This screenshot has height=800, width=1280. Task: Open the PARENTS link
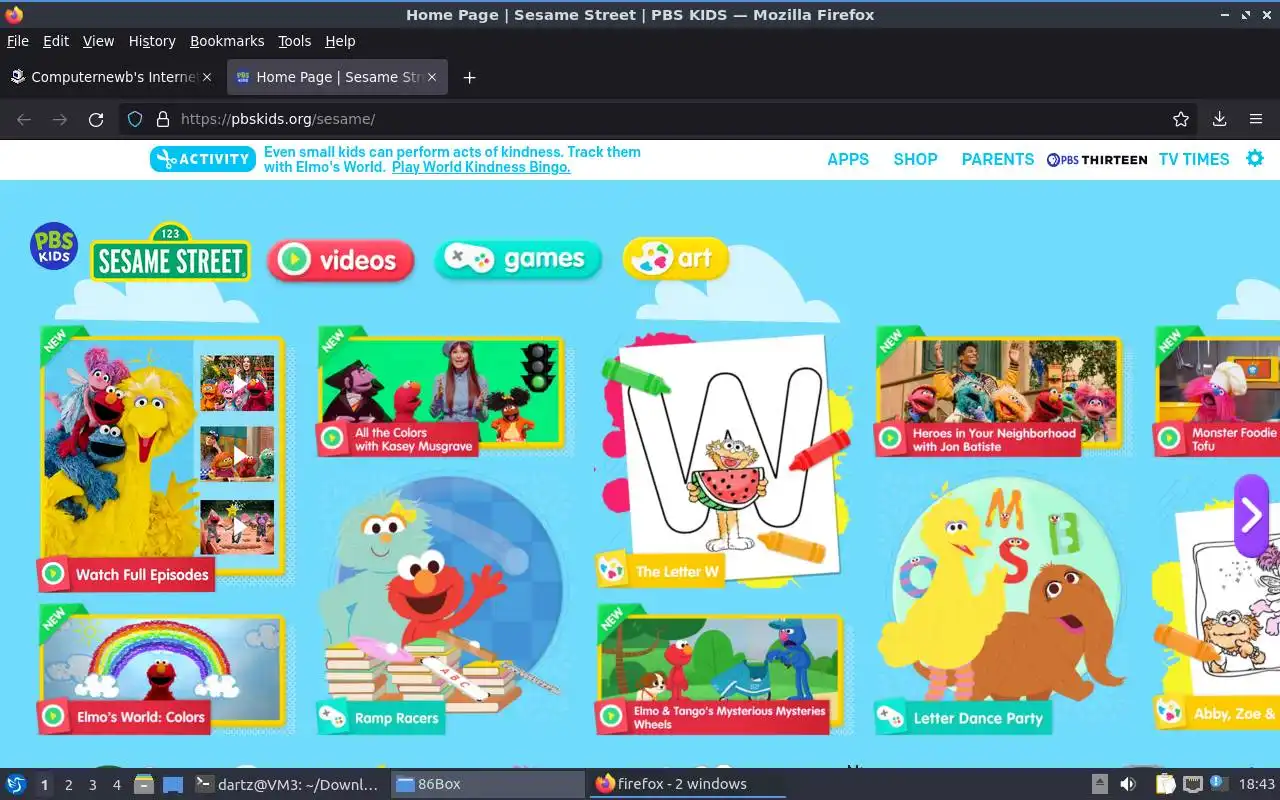(x=998, y=159)
